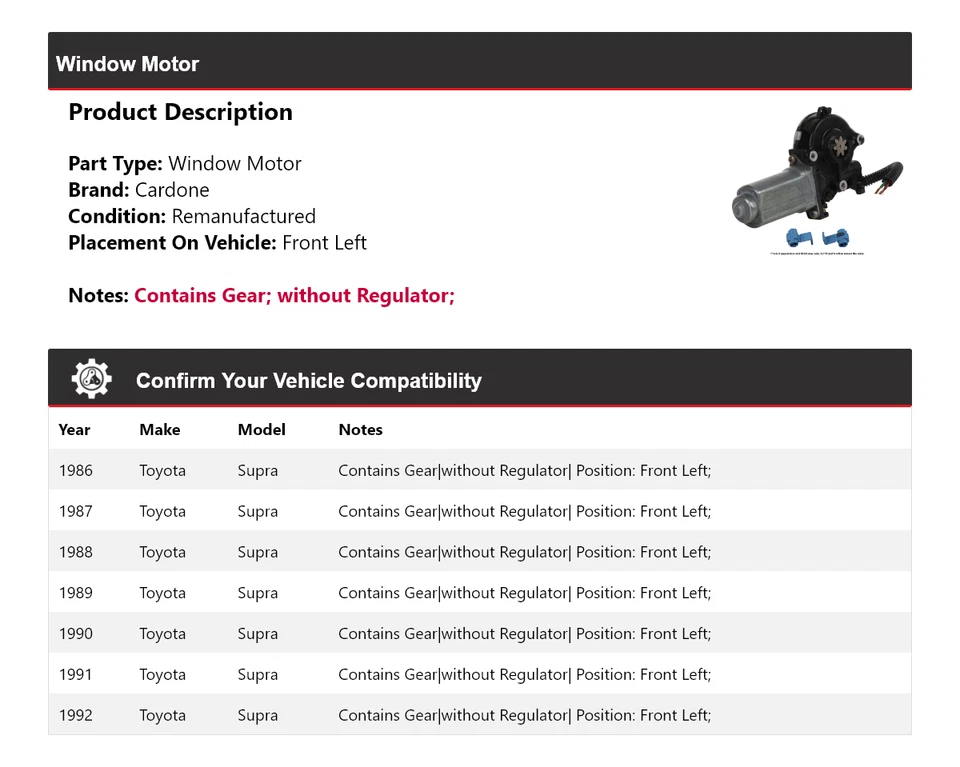Expand the Model column header
Screen dimensions: 960x767
point(261,429)
